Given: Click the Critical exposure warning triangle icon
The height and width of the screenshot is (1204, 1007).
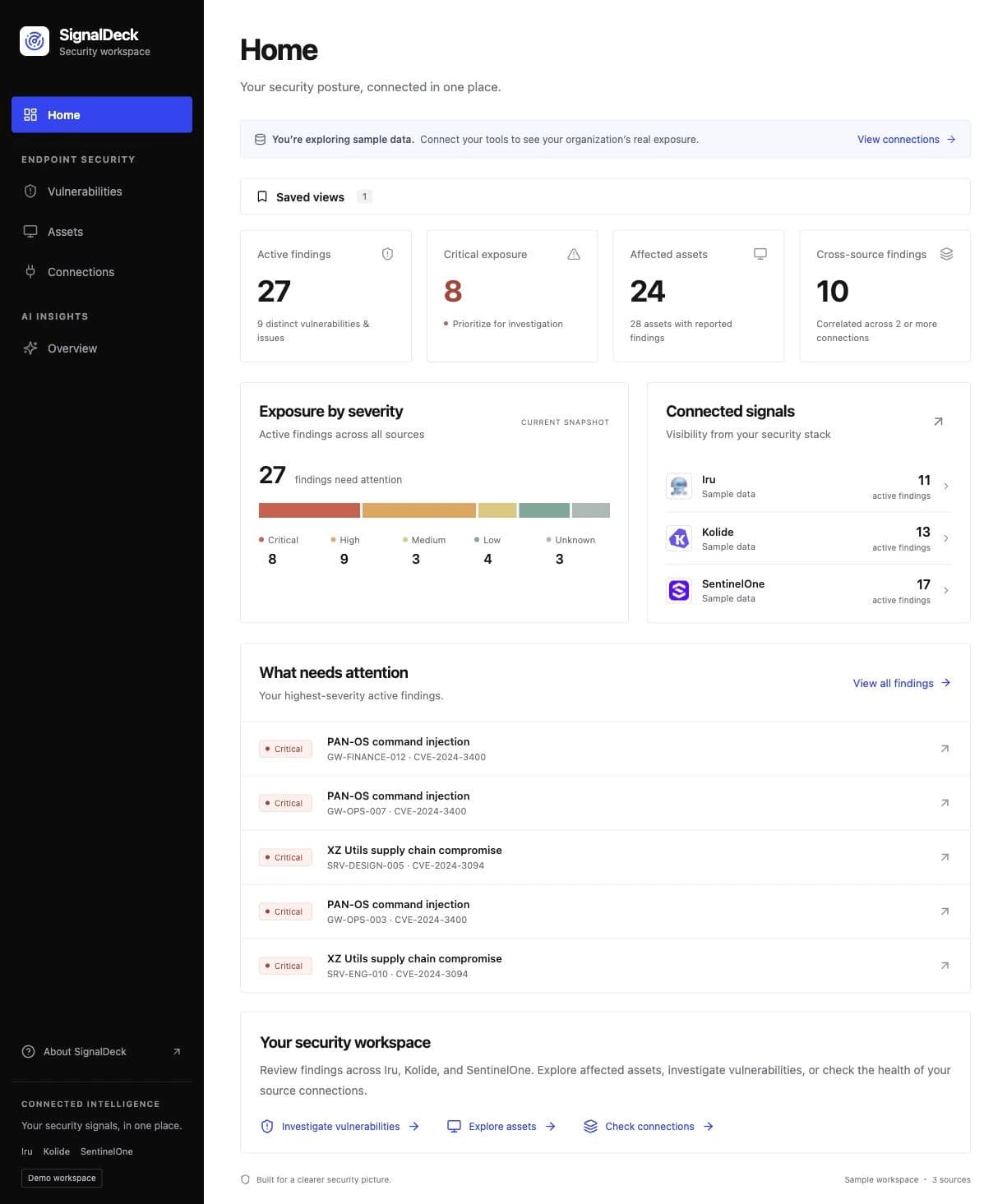Looking at the screenshot, I should click(574, 254).
